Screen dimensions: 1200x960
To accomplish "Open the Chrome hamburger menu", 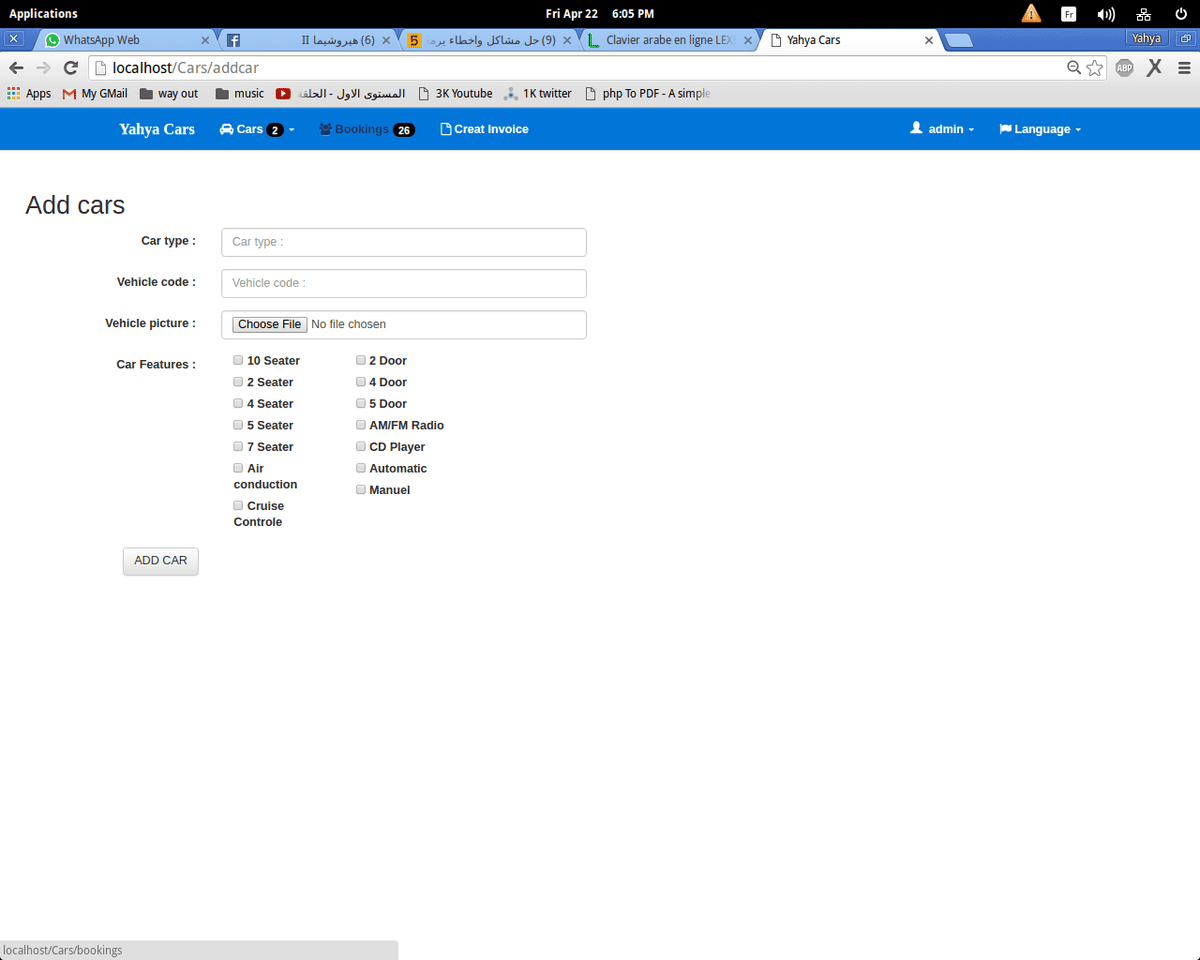I will 1184,68.
